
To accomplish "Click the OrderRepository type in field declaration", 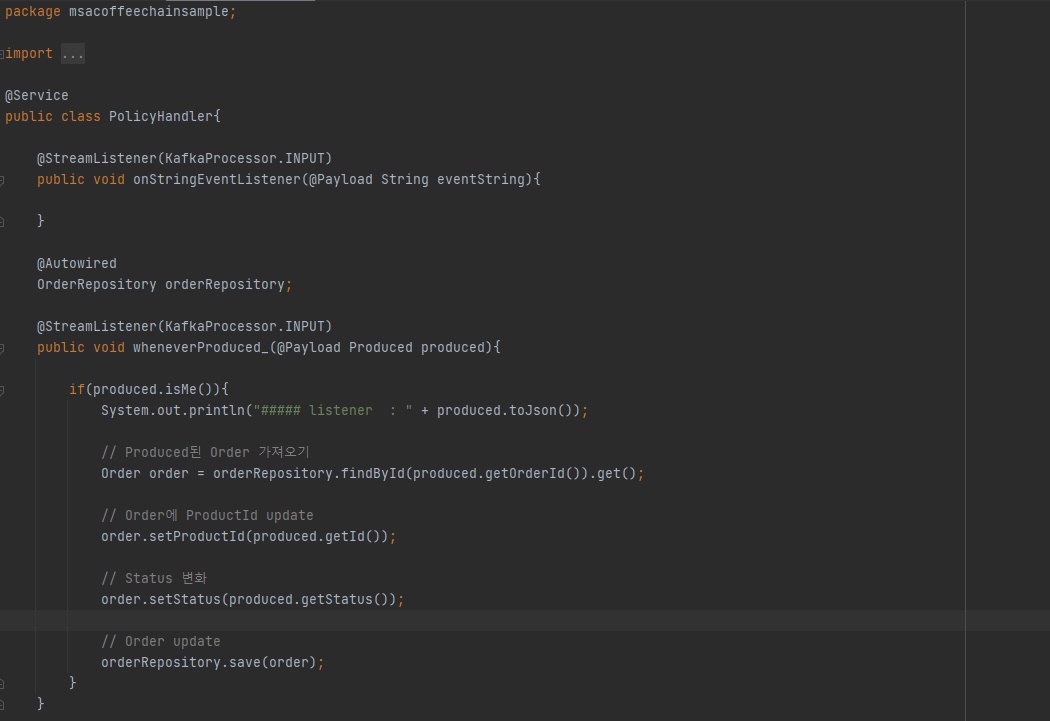I will click(96, 285).
